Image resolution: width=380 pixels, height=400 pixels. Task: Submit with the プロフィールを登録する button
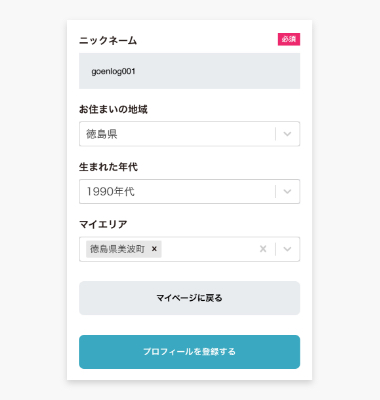(189, 352)
